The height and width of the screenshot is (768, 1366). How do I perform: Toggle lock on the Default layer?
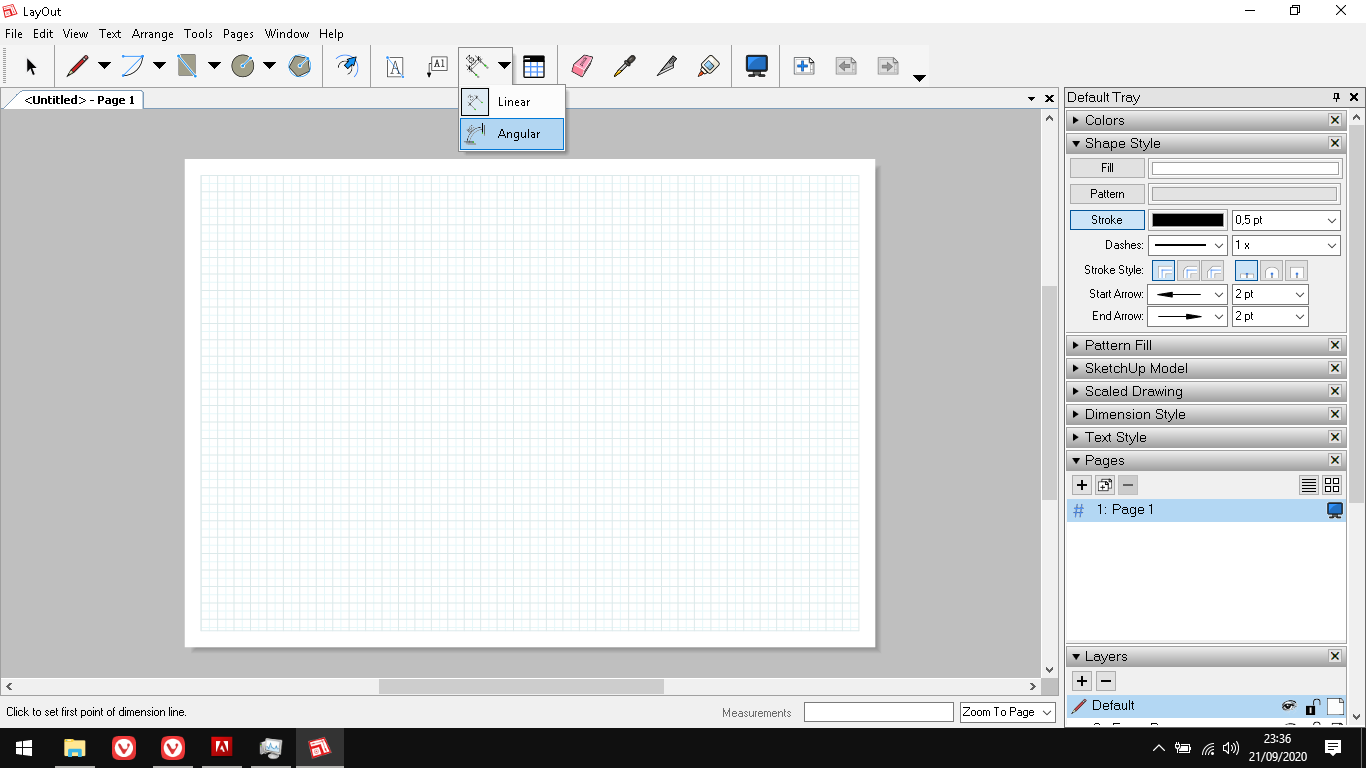1313,706
